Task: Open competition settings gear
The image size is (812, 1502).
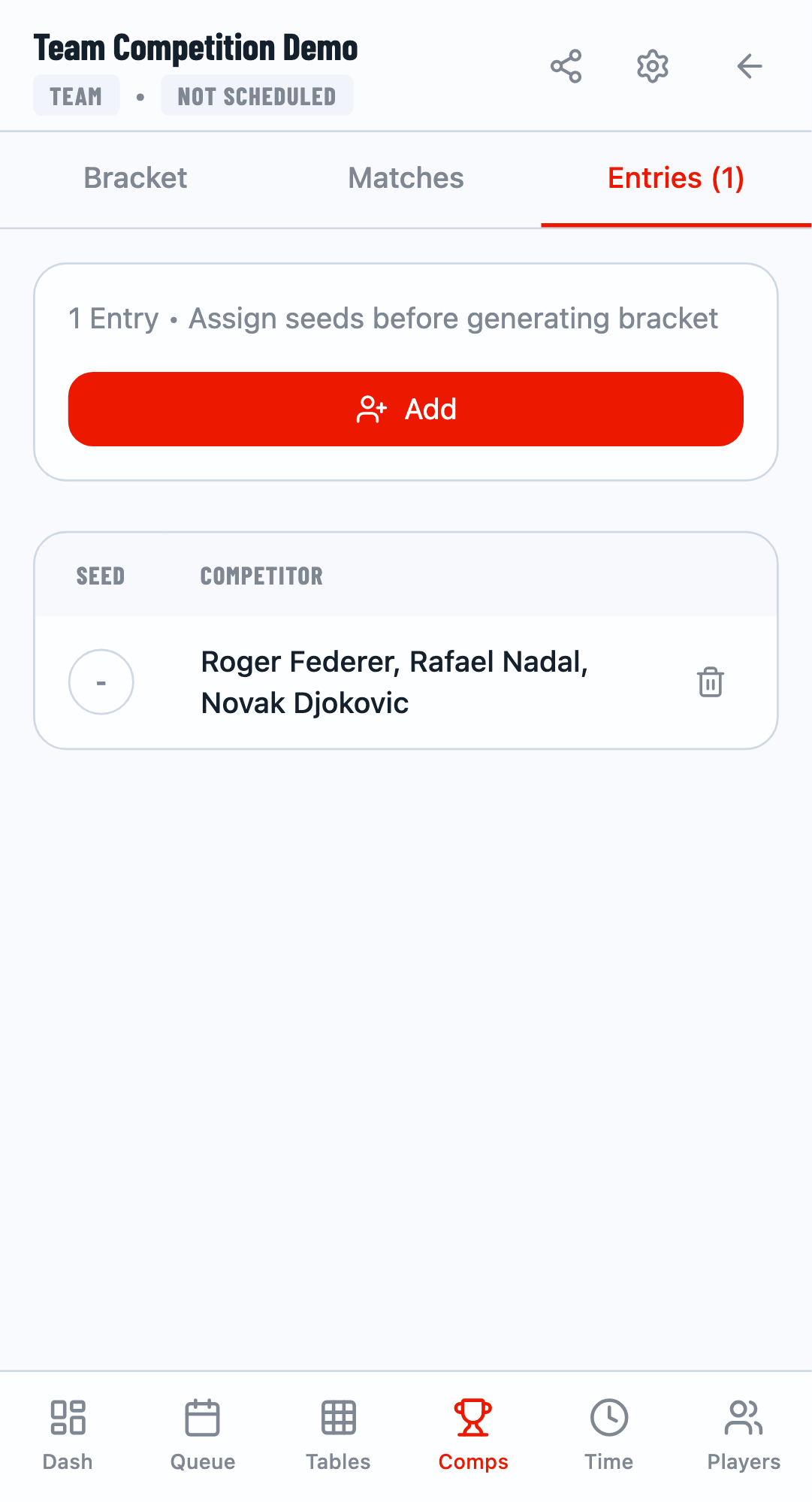Action: 653,67
